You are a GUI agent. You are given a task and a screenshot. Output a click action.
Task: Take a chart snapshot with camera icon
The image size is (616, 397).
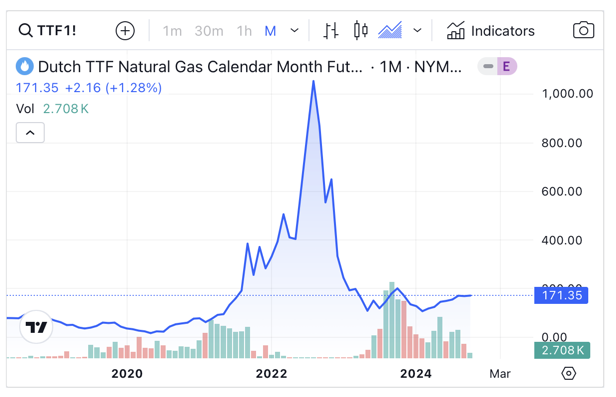pos(583,30)
